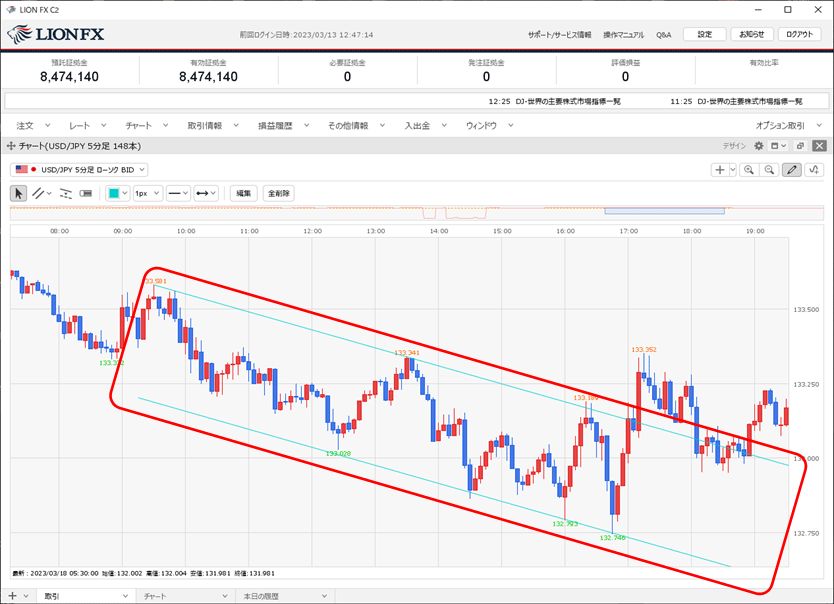The height and width of the screenshot is (604, 834).
Task: Expand the bottom plus tab dropdown arrow
Action: (x=26, y=596)
